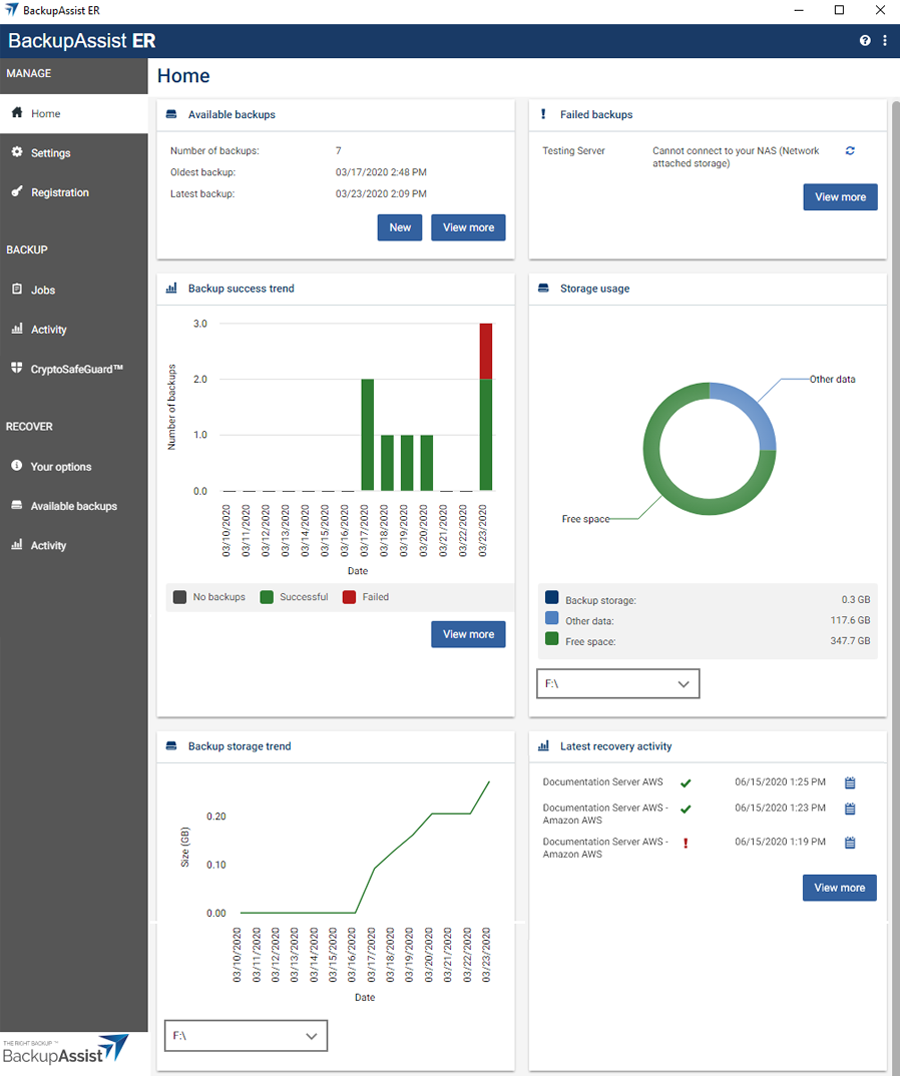Click the red failed bar for 03/23/2020
The image size is (900, 1076).
[486, 351]
